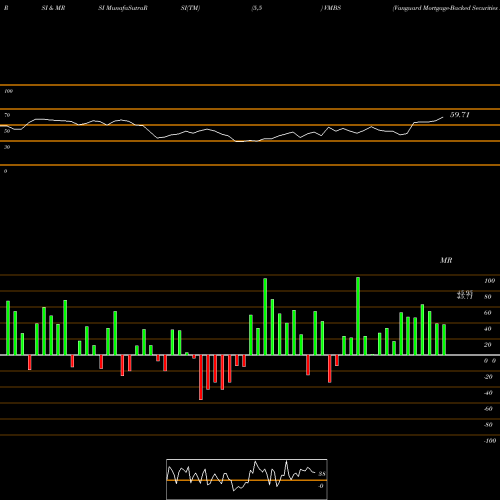500x500 pixels.
Task: Open the mini RSI preview chart at bottom
Action: click(247, 479)
